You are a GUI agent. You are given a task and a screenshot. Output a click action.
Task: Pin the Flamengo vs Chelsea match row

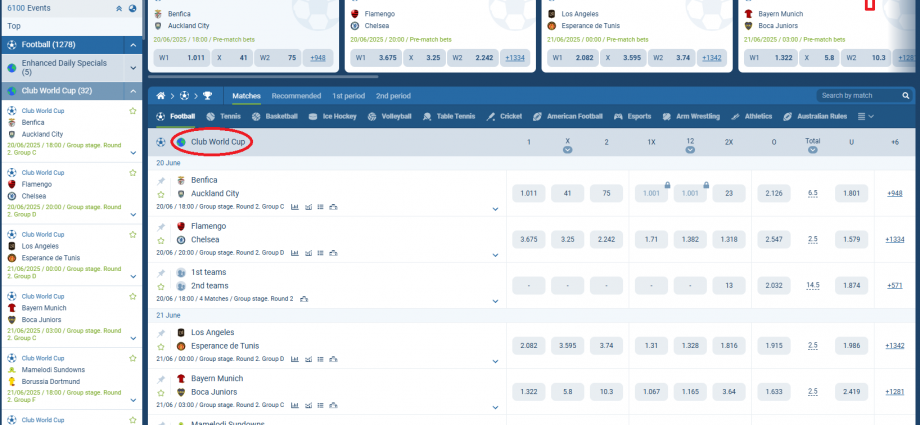coord(161,227)
